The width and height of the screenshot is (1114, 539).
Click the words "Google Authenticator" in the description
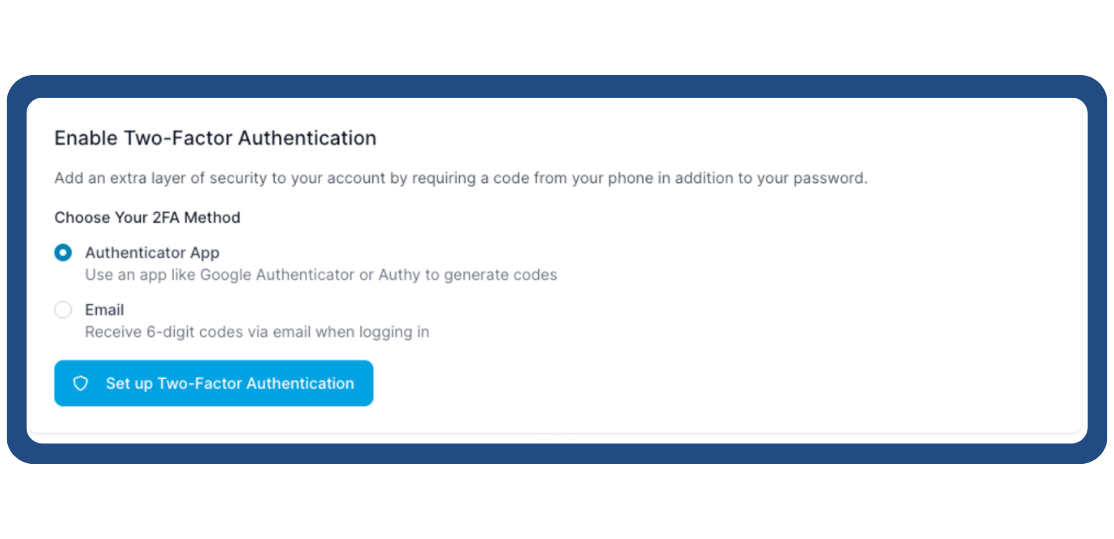pyautogui.click(x=263, y=274)
